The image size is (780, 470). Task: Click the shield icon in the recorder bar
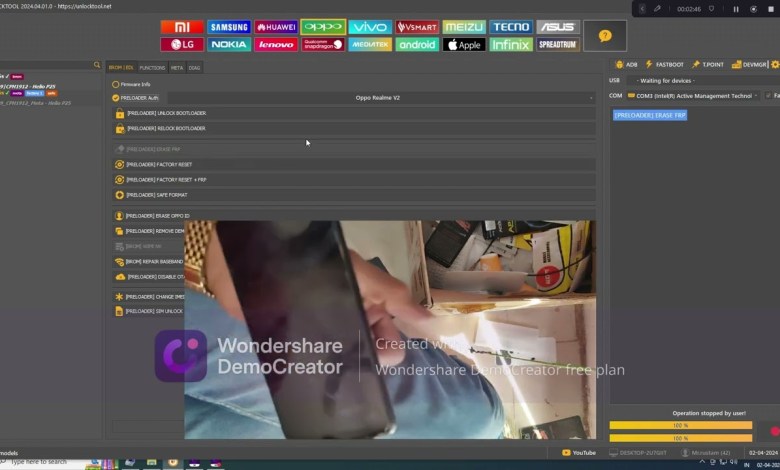(x=711, y=9)
